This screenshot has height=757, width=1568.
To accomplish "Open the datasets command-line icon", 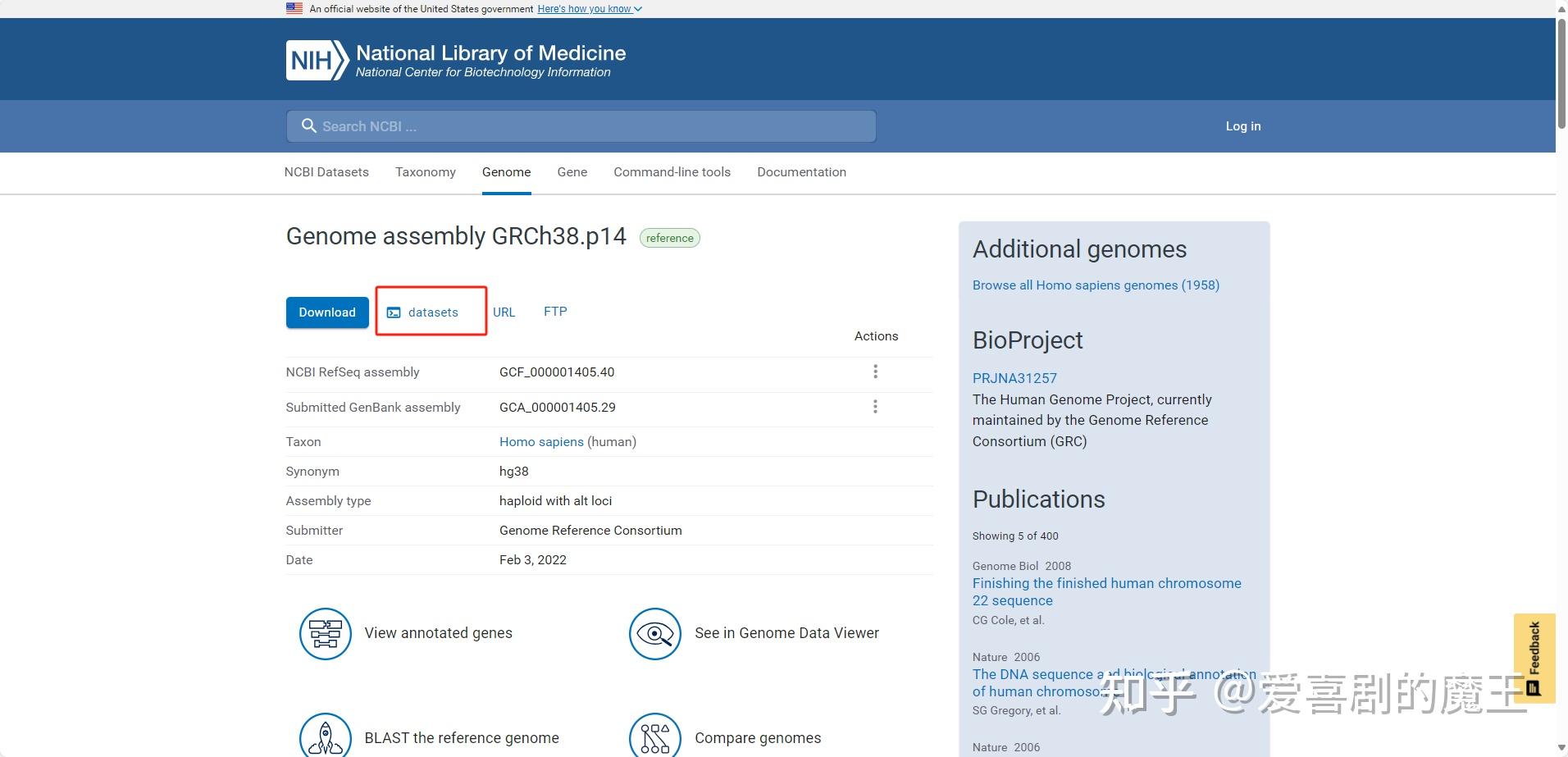I will (394, 312).
